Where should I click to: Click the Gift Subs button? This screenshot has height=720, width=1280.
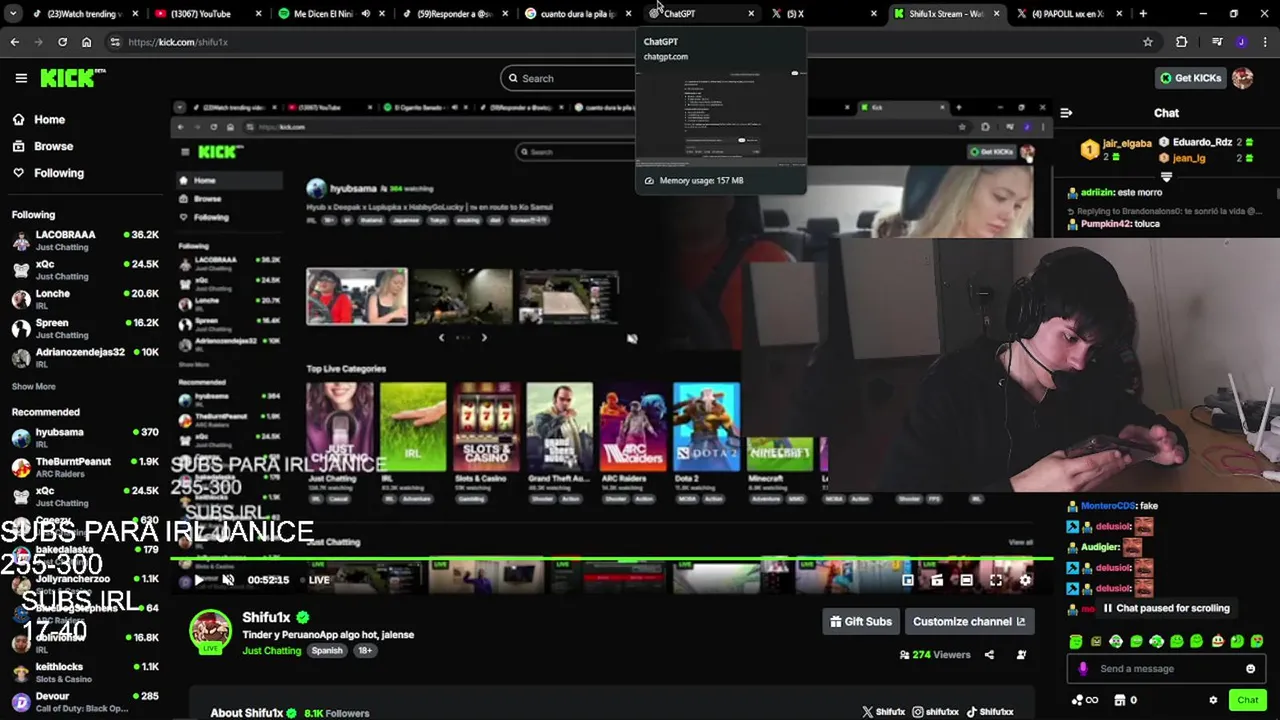click(861, 621)
